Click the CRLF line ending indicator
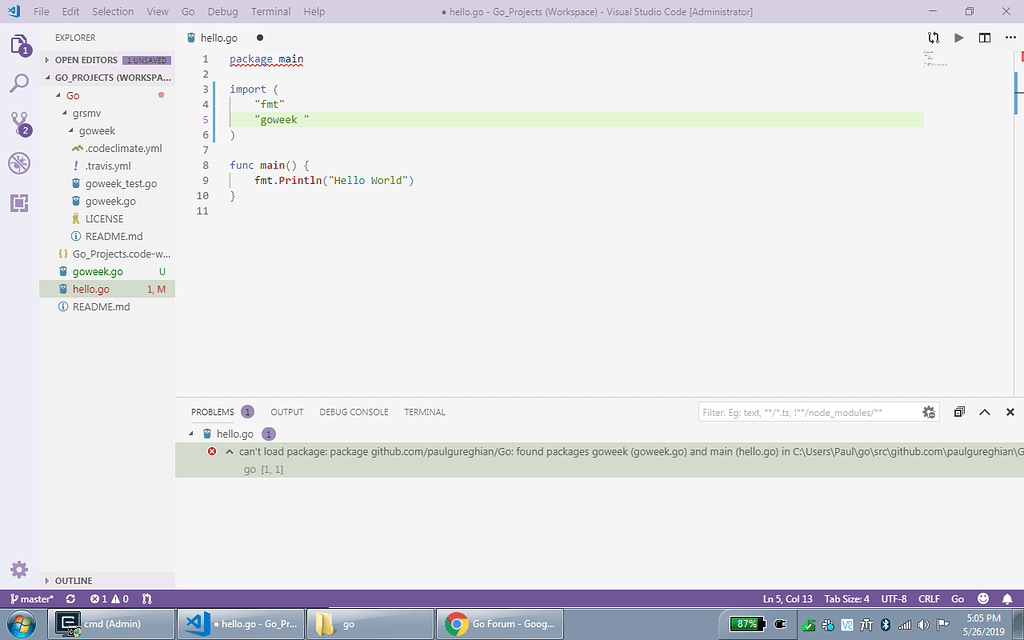 point(929,599)
